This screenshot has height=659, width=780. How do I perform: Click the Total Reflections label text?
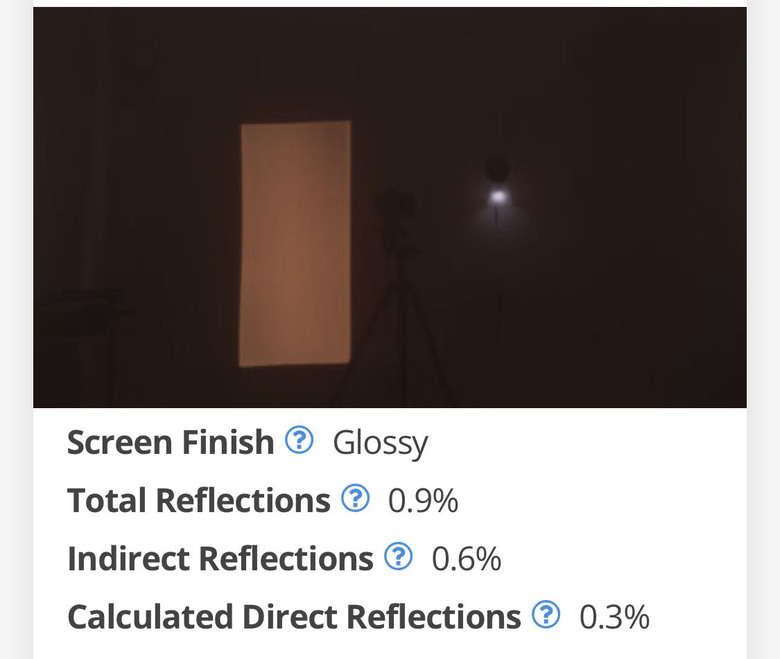198,500
